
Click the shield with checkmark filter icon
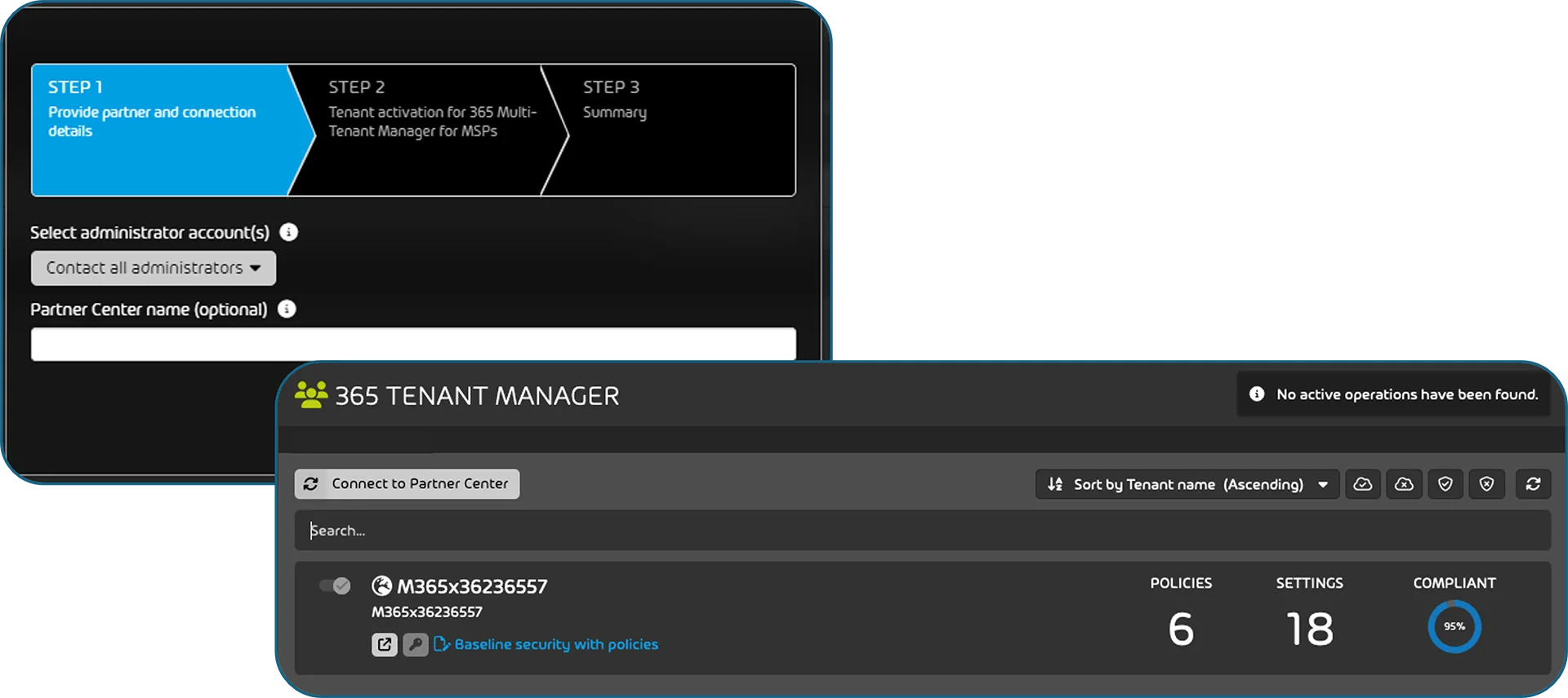click(x=1445, y=484)
